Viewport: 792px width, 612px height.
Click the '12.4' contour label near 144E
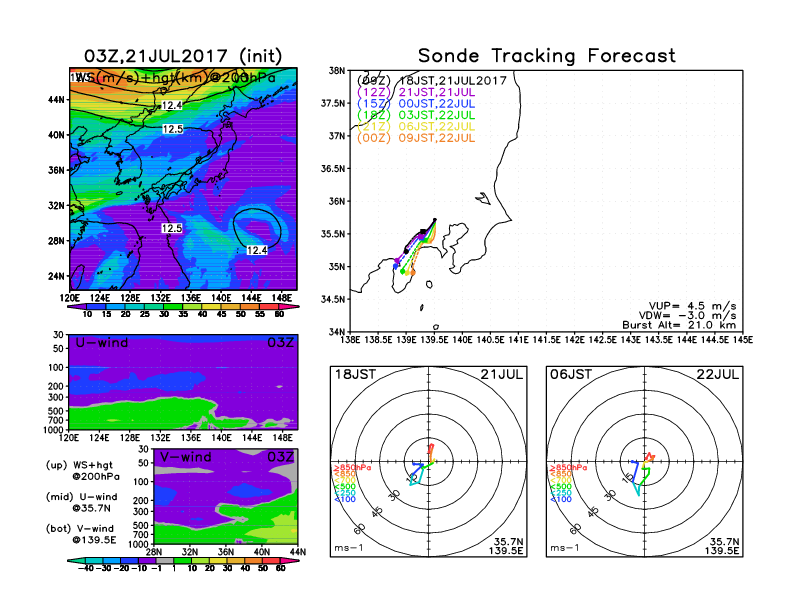point(257,250)
